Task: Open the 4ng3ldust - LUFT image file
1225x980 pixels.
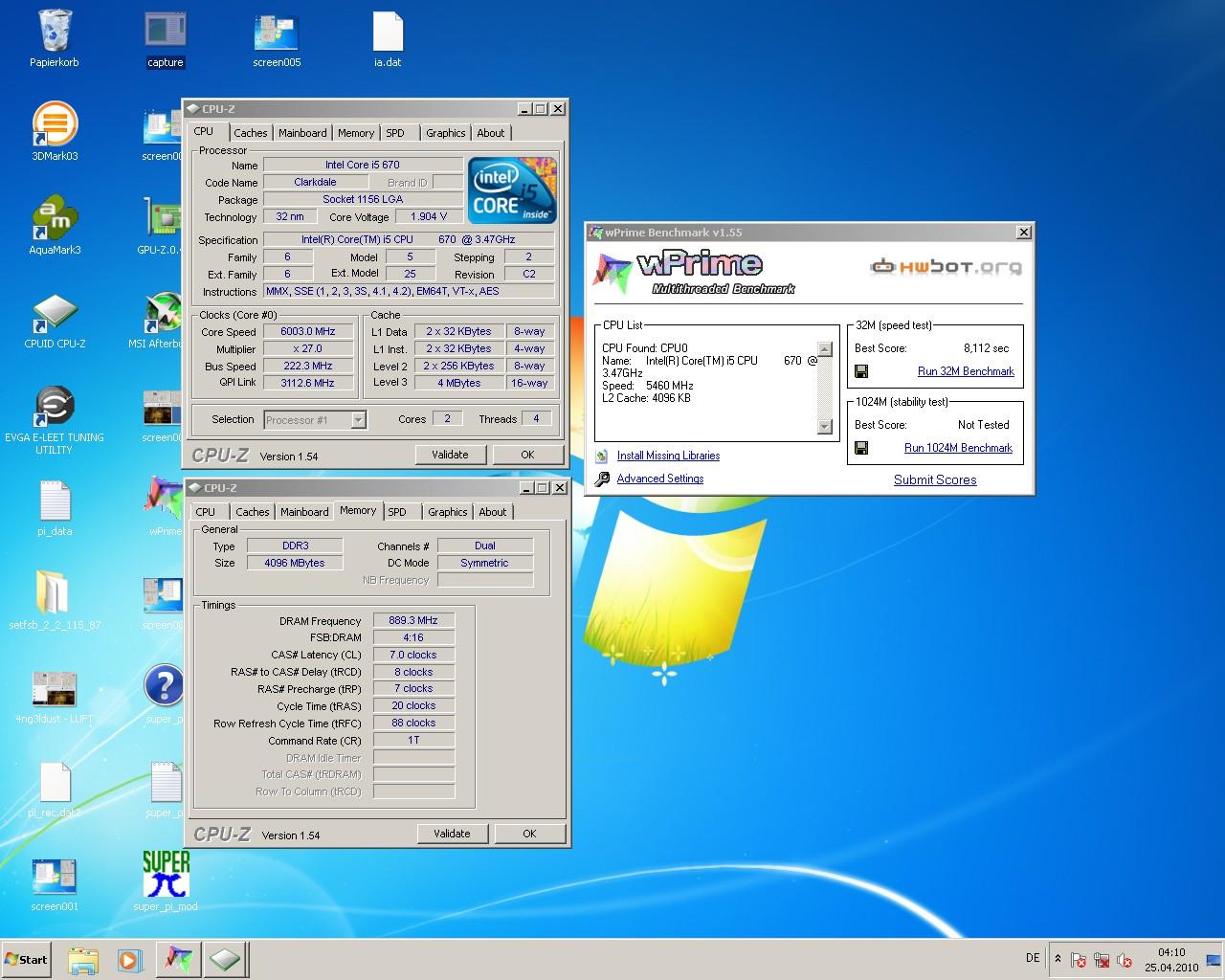Action: coord(55,695)
